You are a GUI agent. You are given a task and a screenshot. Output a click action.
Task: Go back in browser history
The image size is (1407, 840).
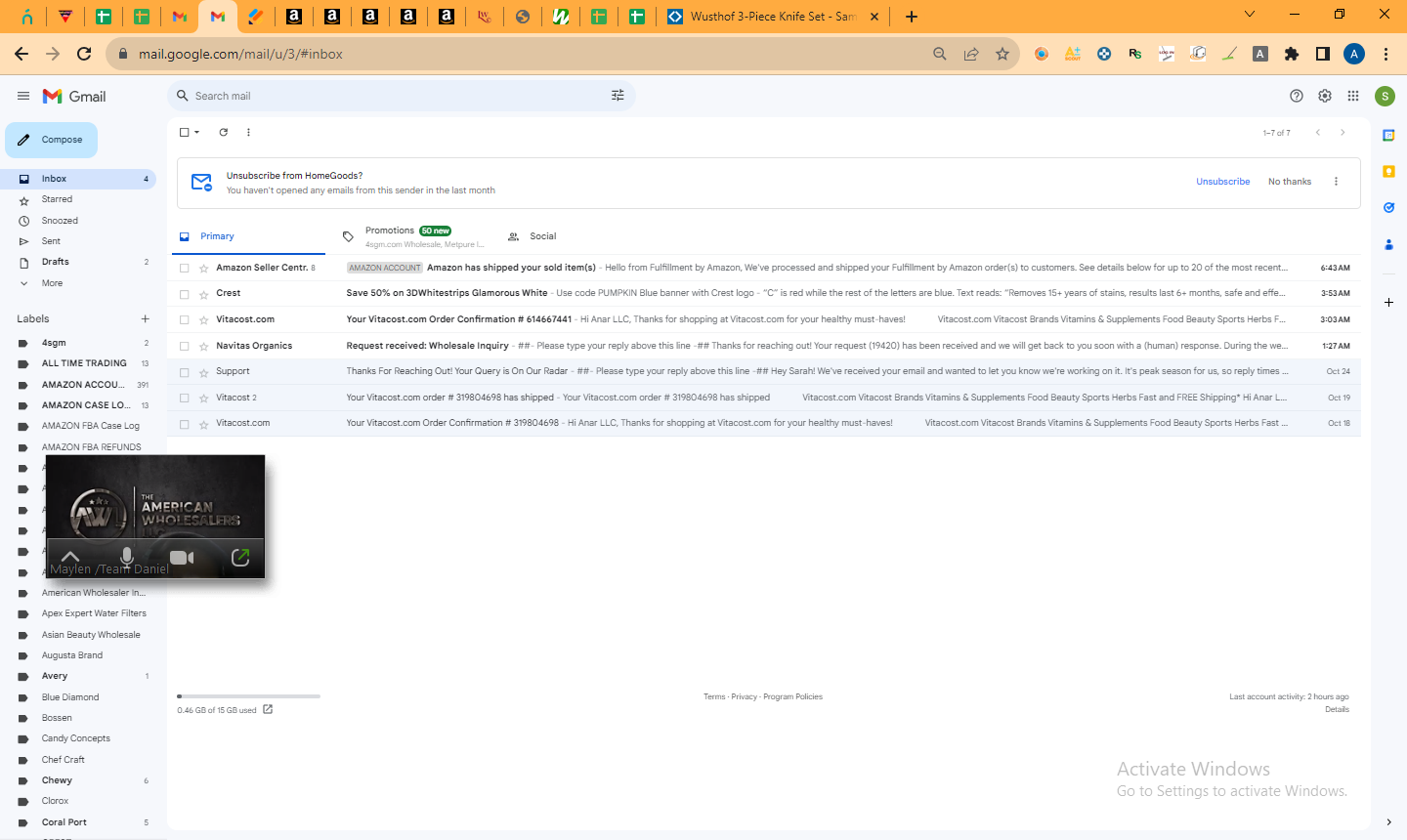(21, 54)
